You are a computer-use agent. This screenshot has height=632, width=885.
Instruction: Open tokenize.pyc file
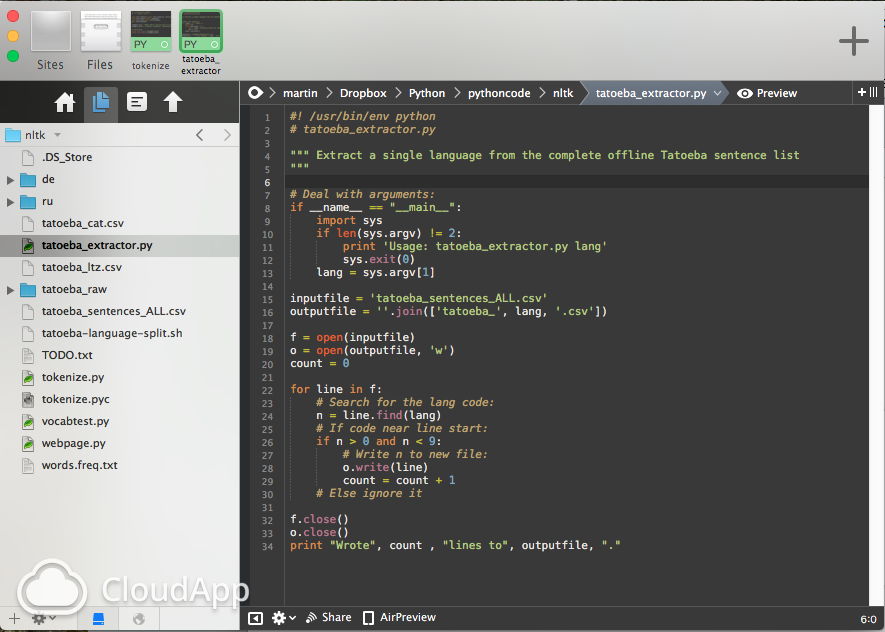tap(120, 400)
